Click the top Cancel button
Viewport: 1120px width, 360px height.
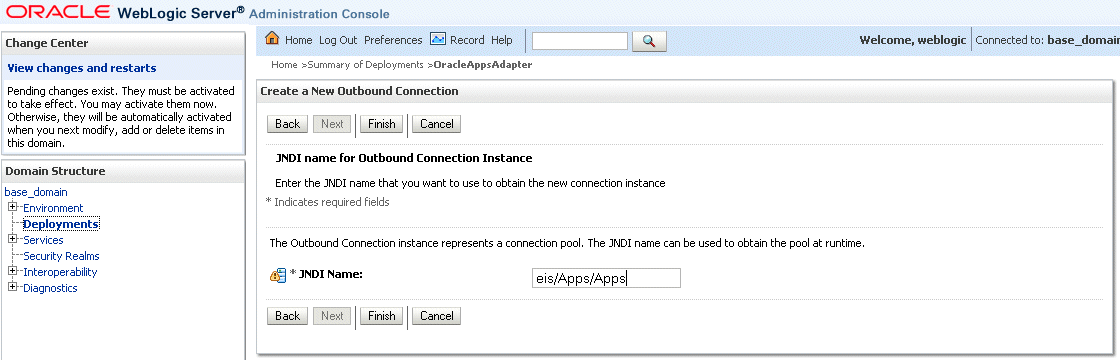[x=436, y=124]
